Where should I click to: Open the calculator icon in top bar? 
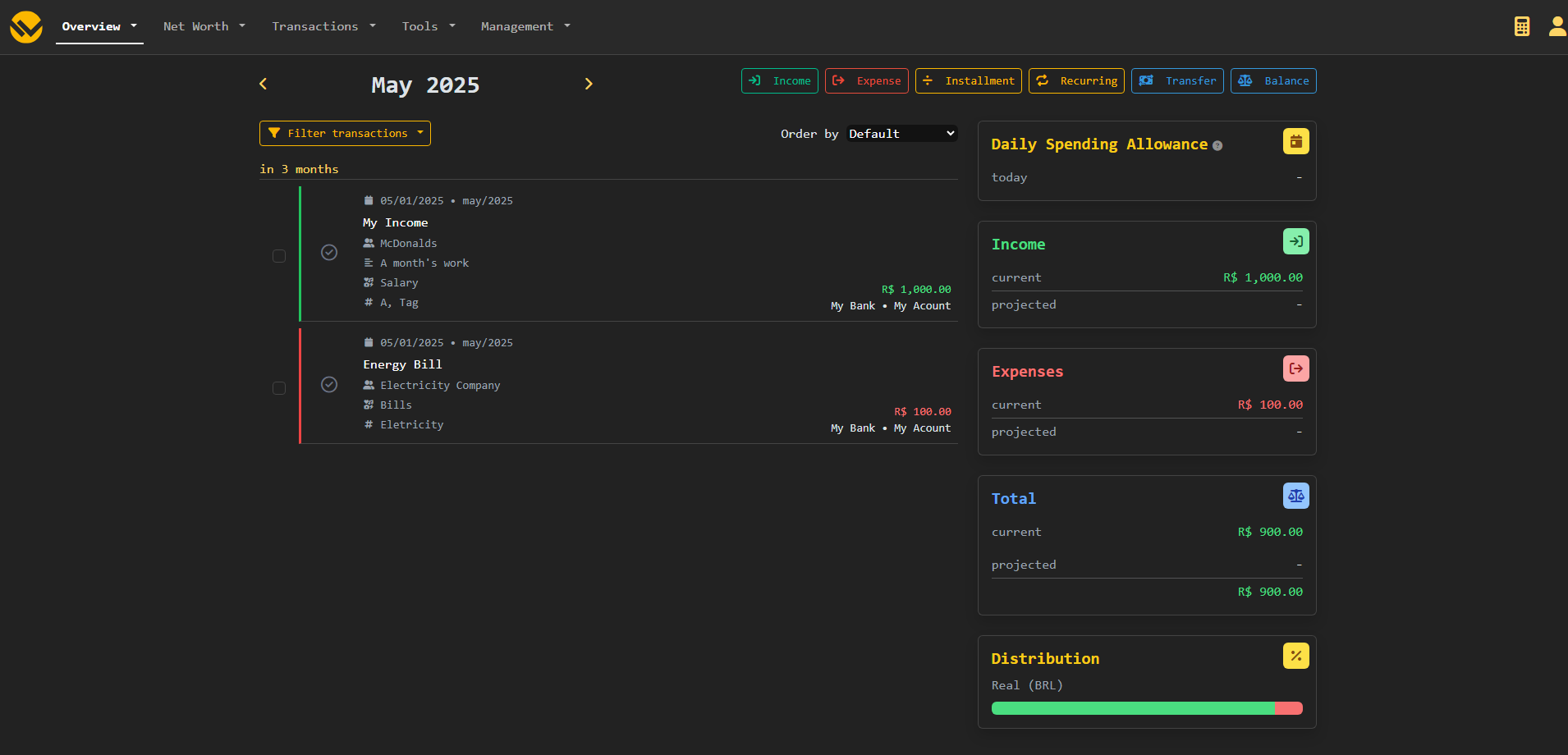(1521, 26)
